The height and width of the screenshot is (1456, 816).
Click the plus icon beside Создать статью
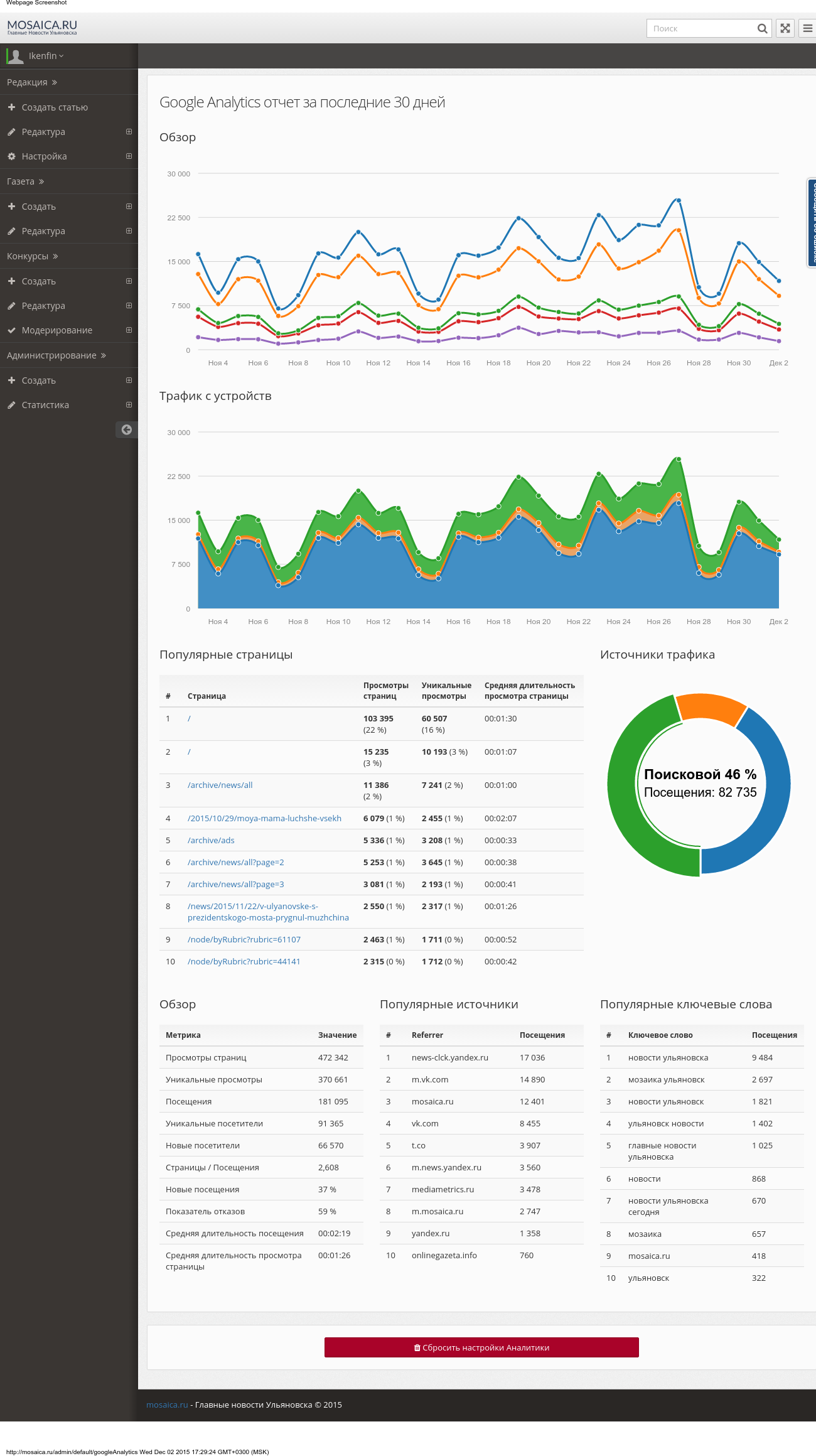click(11, 107)
